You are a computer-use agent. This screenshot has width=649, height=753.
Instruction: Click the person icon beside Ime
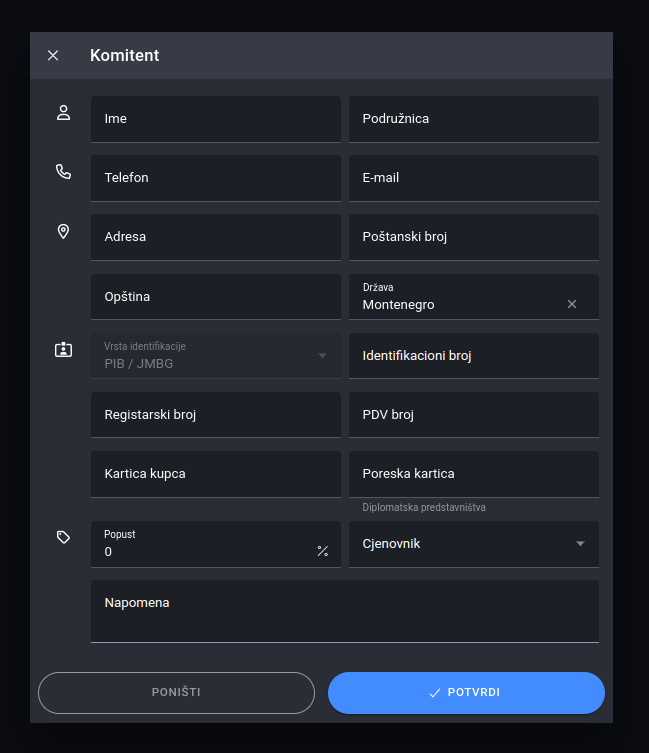[x=64, y=113]
